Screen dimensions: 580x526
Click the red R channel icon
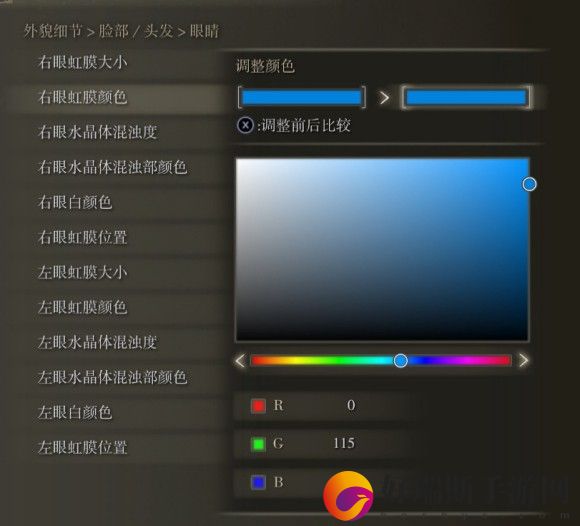tap(258, 405)
